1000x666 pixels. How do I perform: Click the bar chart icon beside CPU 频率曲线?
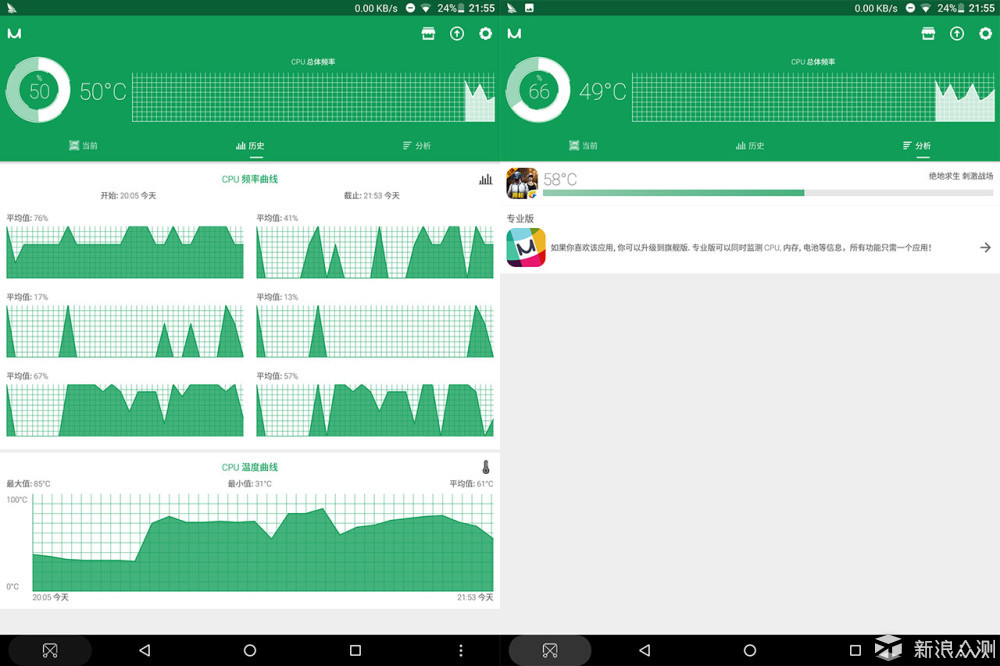[x=486, y=179]
